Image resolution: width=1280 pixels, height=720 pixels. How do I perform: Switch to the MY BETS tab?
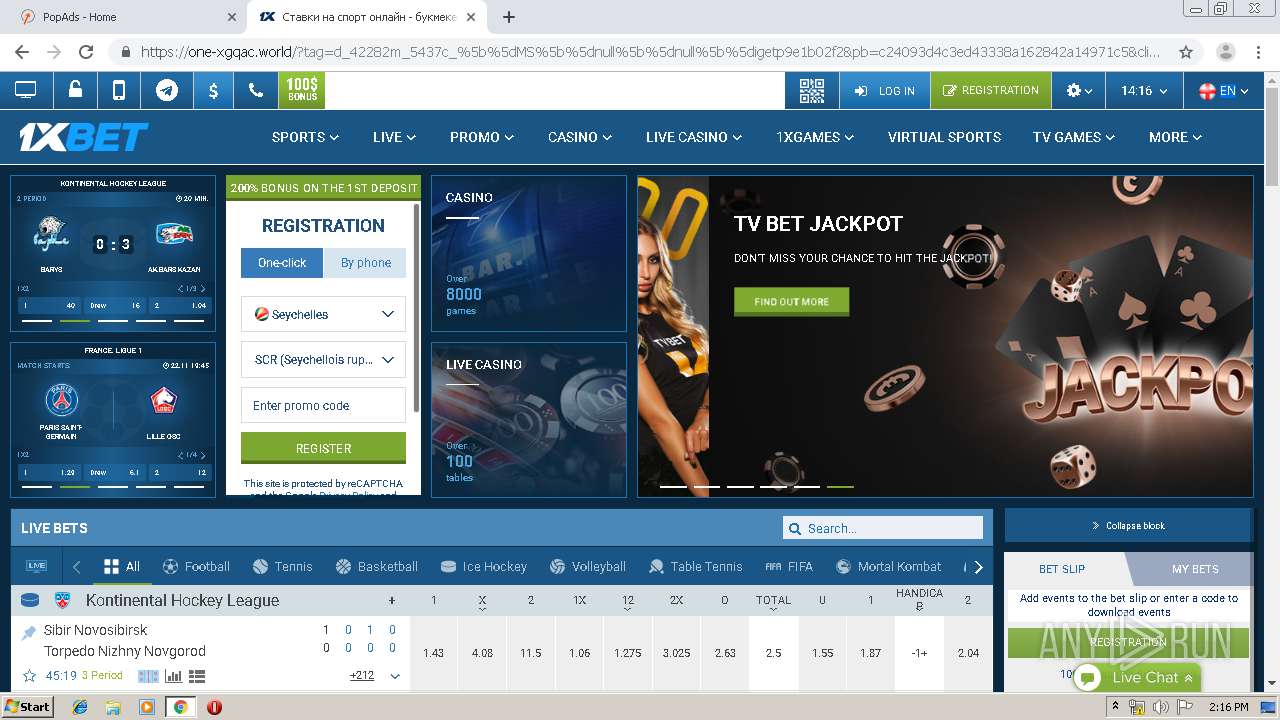1194,569
